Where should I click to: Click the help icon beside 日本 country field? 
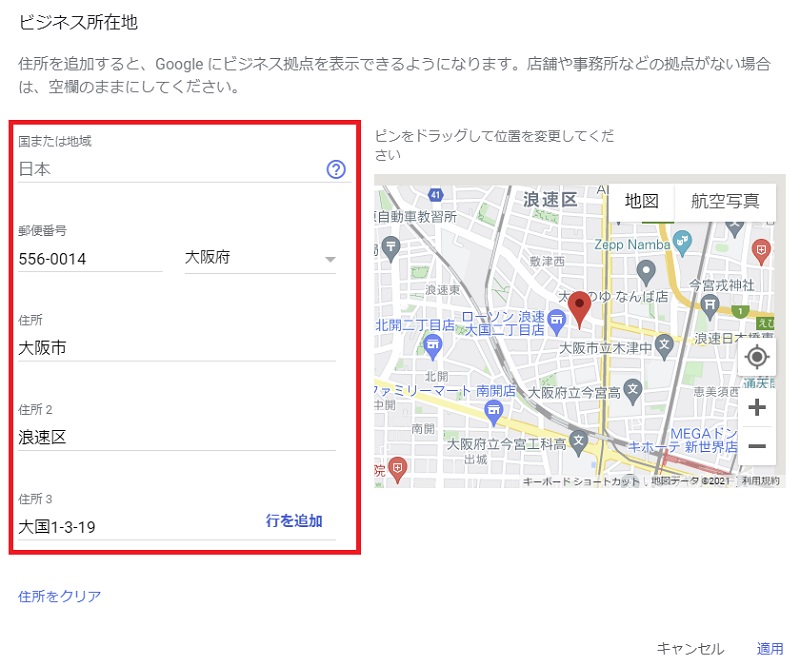click(336, 169)
